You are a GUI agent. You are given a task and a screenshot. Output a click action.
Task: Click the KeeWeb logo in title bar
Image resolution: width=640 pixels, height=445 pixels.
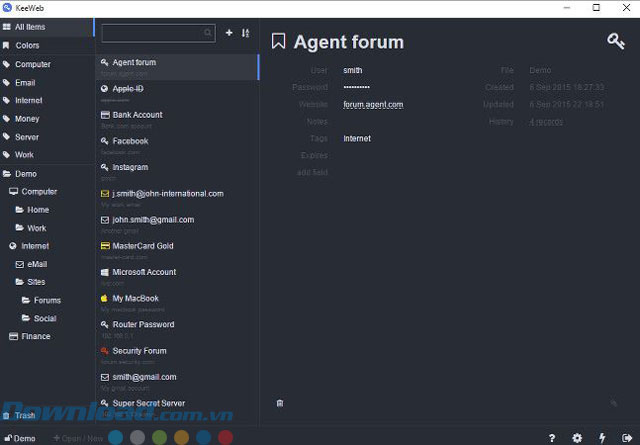pyautogui.click(x=7, y=7)
